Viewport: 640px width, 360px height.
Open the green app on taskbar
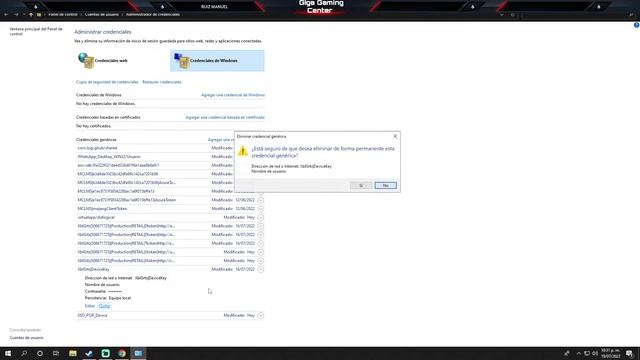click(105, 353)
